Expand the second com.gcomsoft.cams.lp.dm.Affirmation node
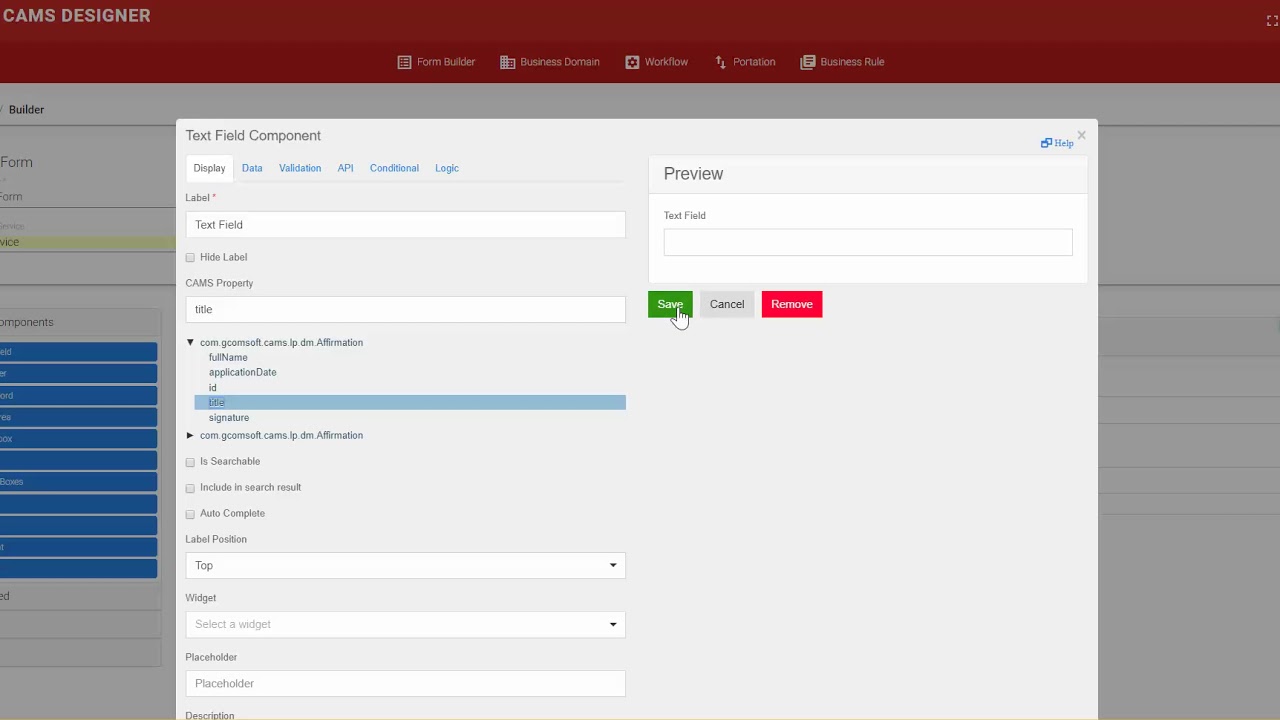The image size is (1280, 720). 190,436
